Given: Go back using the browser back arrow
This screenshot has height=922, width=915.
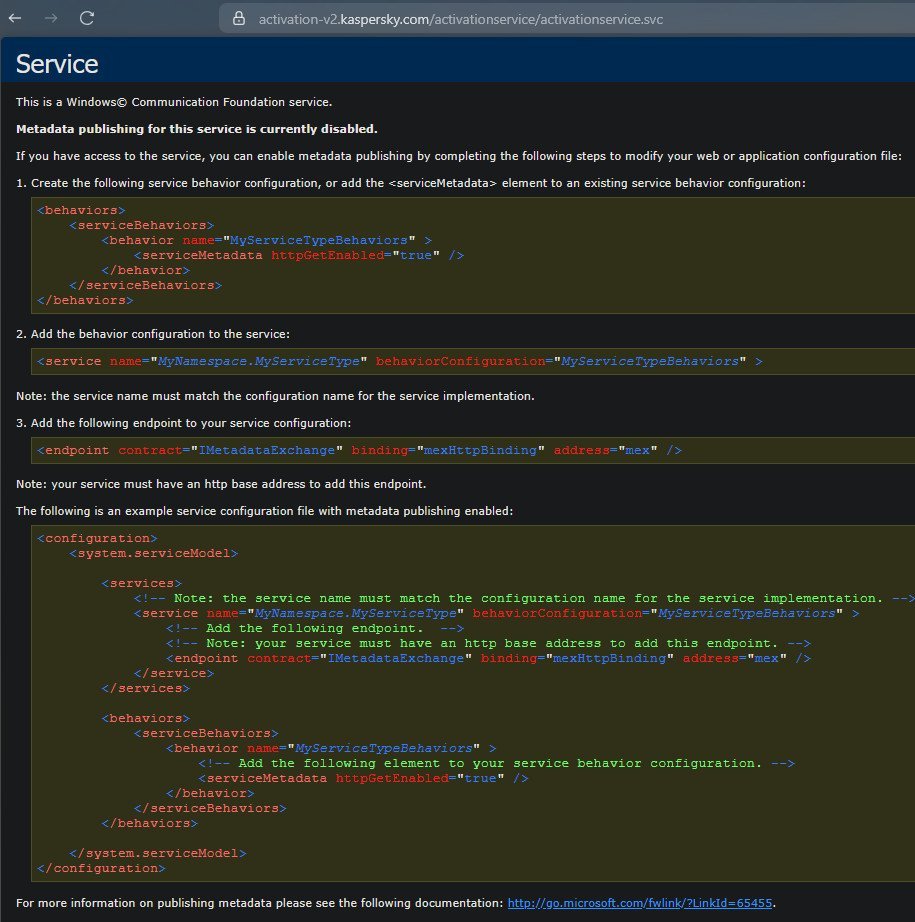Looking at the screenshot, I should click(15, 18).
